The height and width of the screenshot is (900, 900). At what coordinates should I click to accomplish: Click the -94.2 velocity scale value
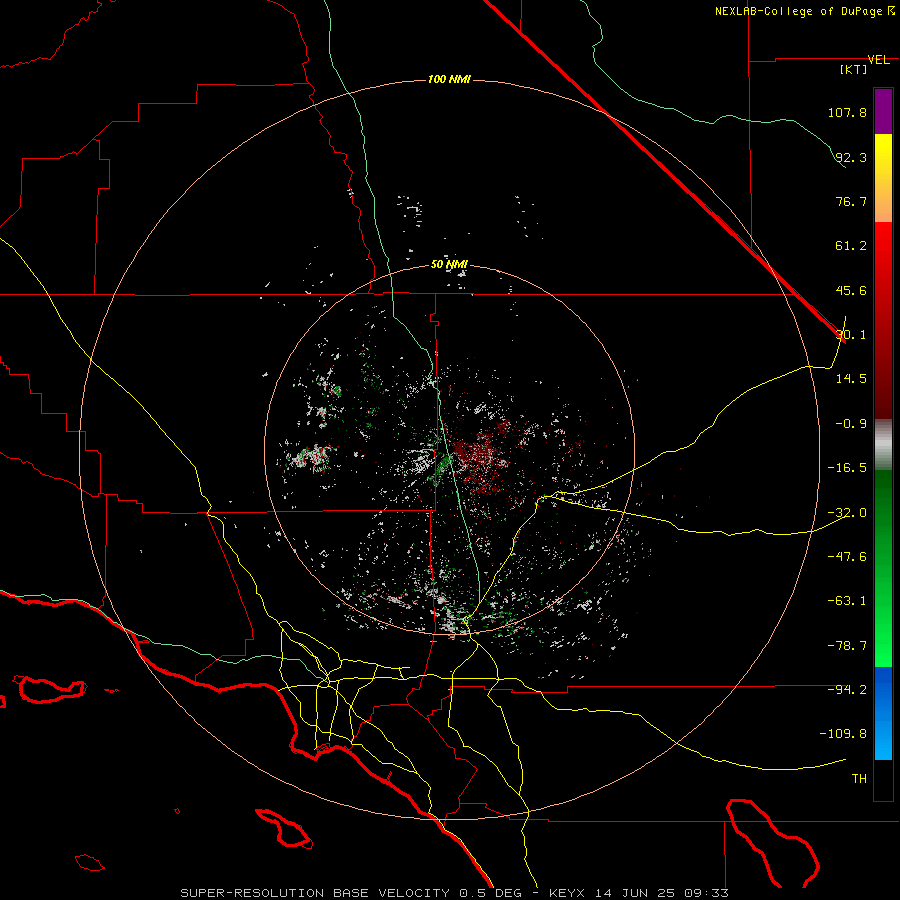coord(847,690)
